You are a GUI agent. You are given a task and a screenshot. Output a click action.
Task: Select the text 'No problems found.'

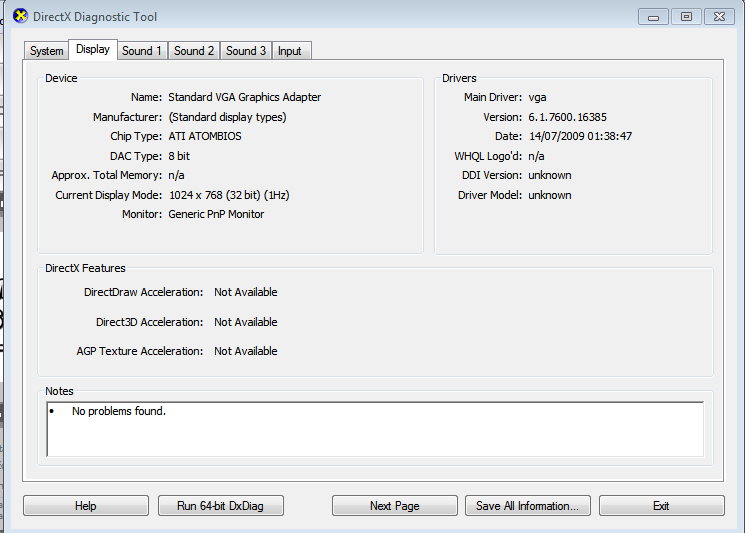click(x=119, y=411)
